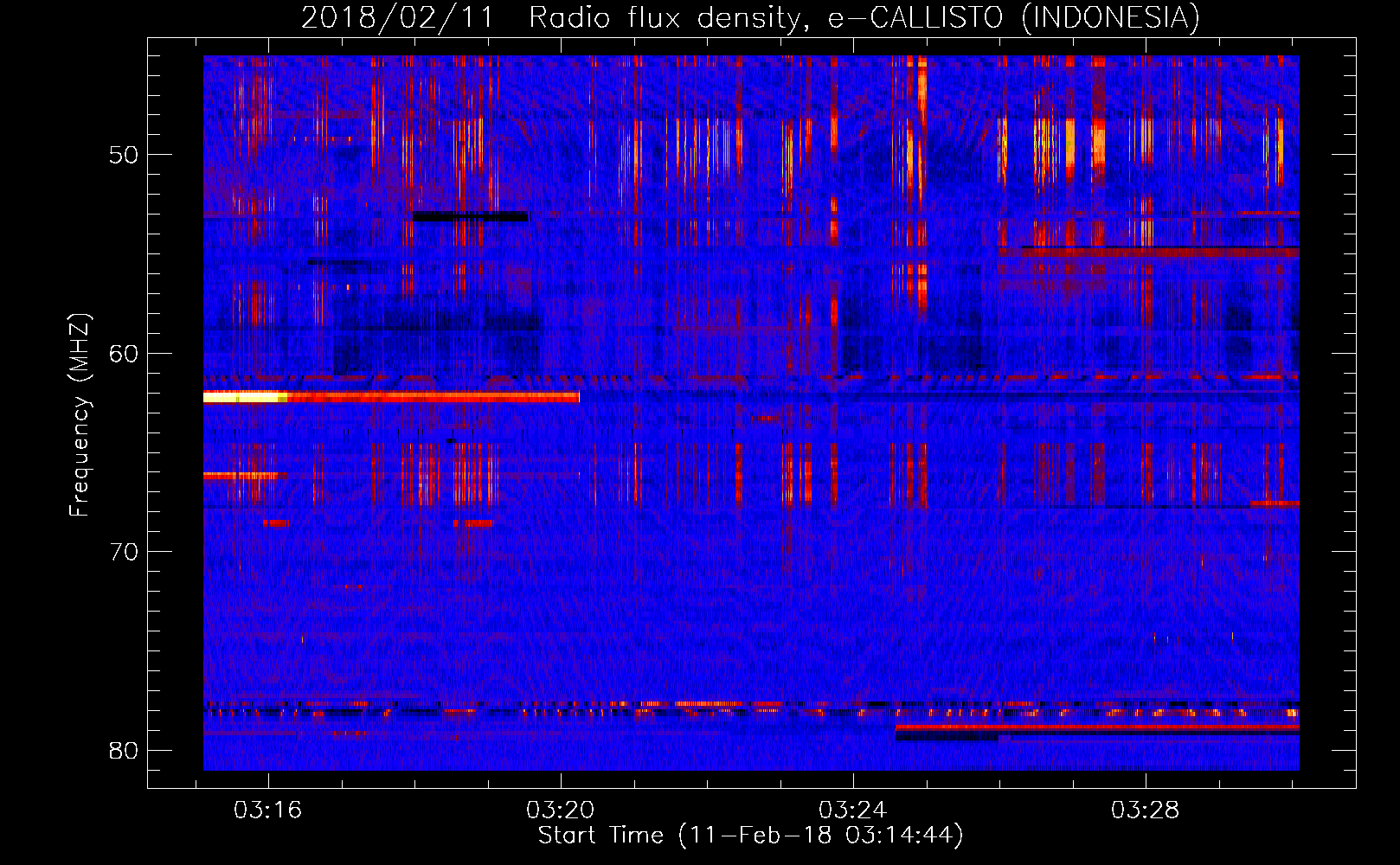Click the "Frequency (MHZ)" y-axis label

80,415
